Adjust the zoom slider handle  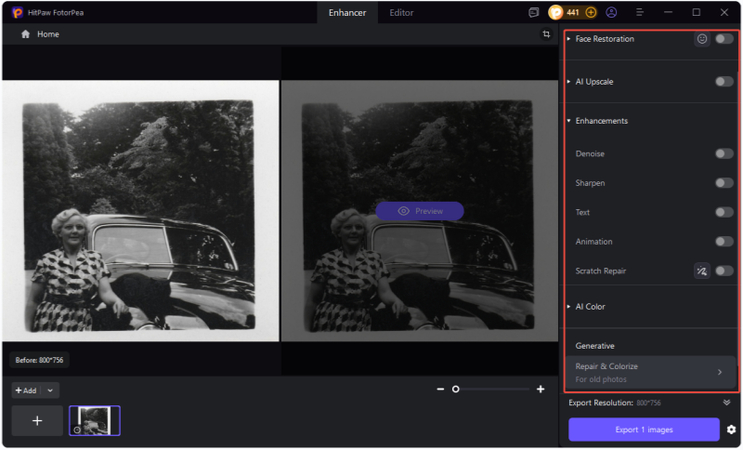point(455,389)
